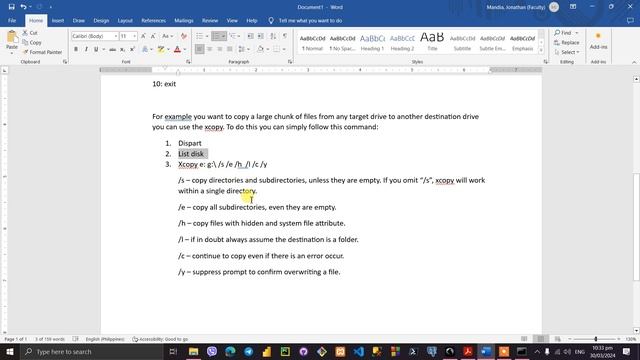Viewport: 640px width, 360px height.
Task: Apply the Subtitle style
Action: 462,42
